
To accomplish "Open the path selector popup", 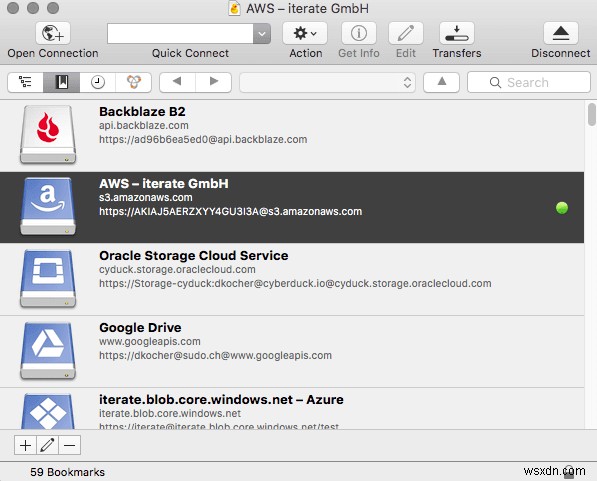I will click(x=327, y=82).
